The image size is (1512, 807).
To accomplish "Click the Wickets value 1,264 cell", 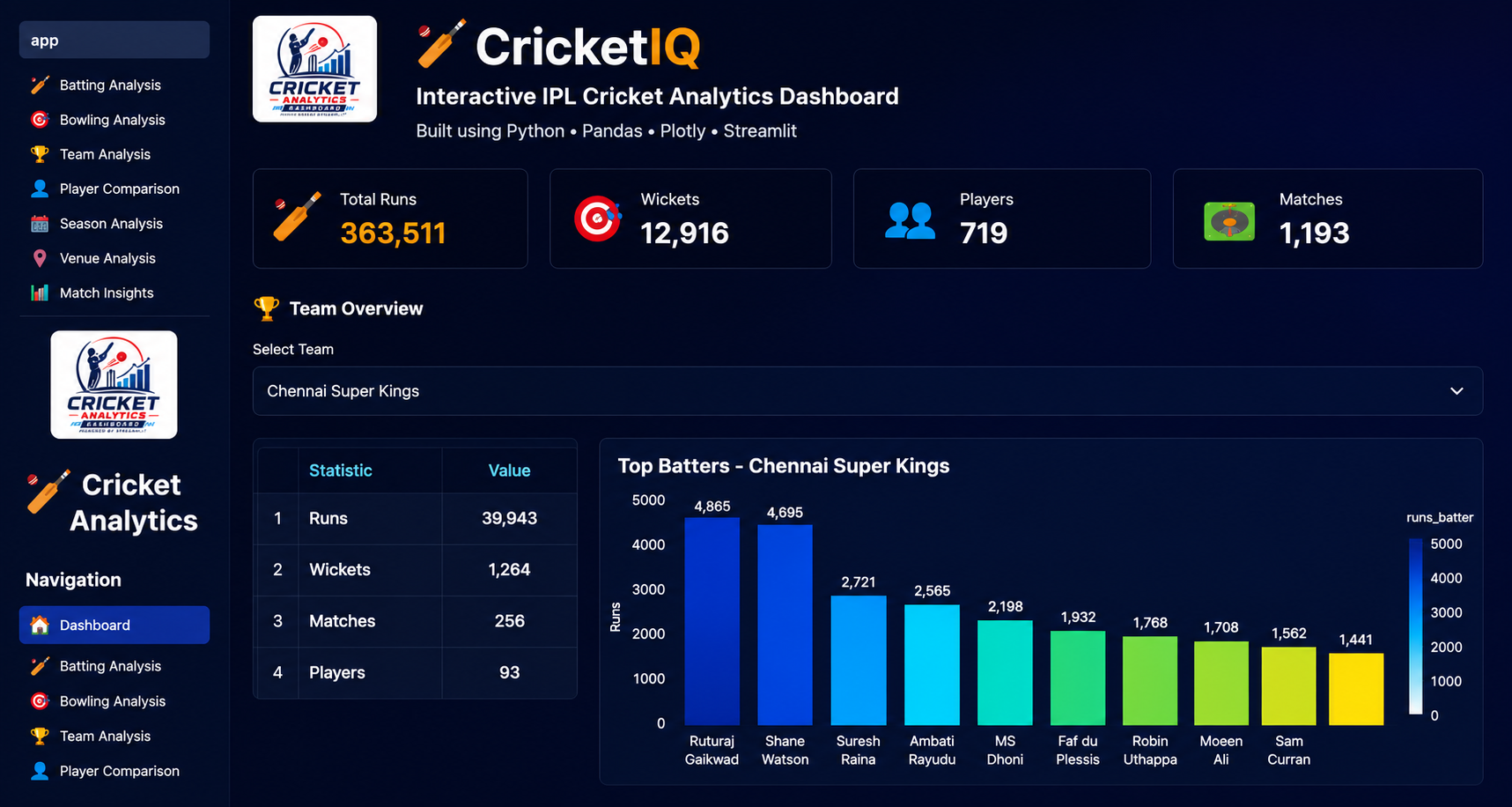I will (x=509, y=570).
